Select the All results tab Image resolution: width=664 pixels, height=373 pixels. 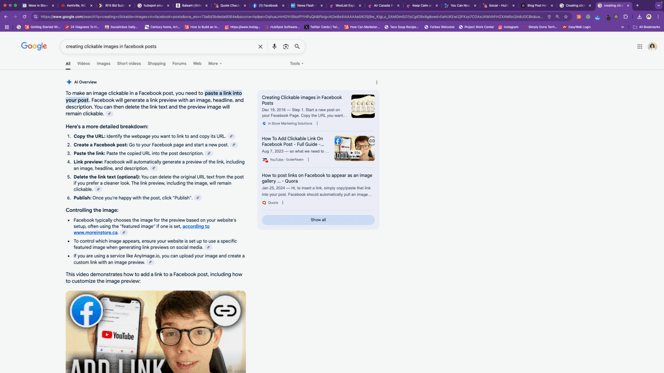68,64
